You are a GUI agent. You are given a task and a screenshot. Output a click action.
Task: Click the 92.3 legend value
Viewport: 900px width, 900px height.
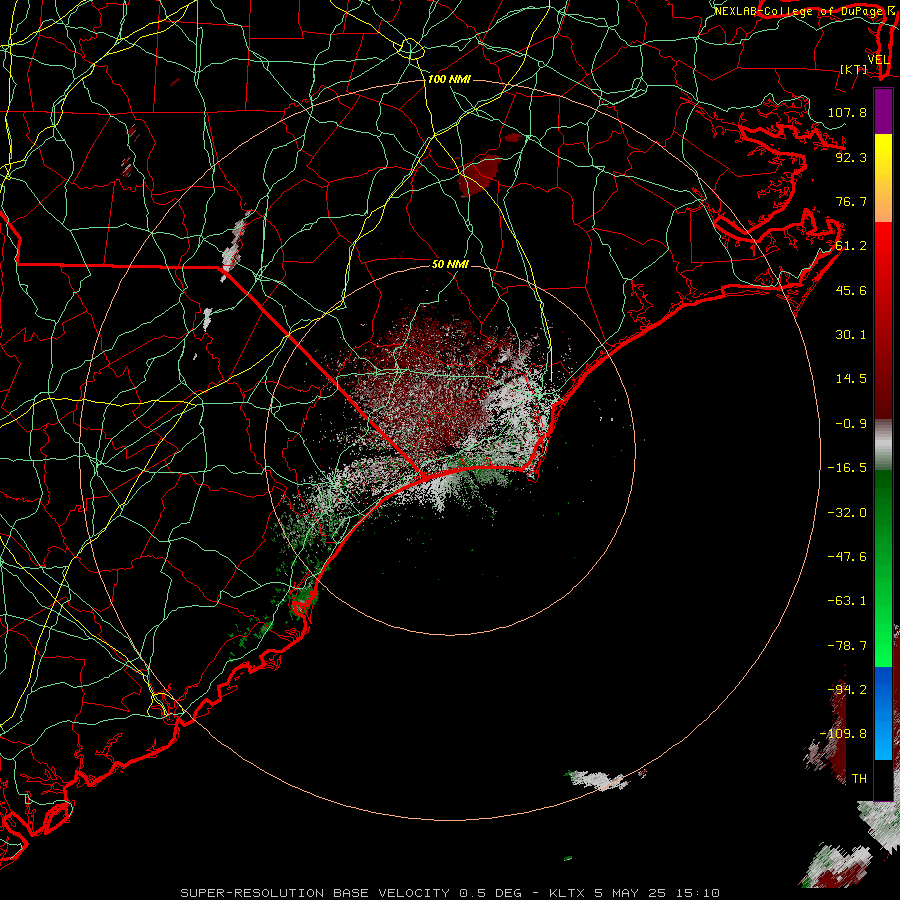pyautogui.click(x=851, y=157)
